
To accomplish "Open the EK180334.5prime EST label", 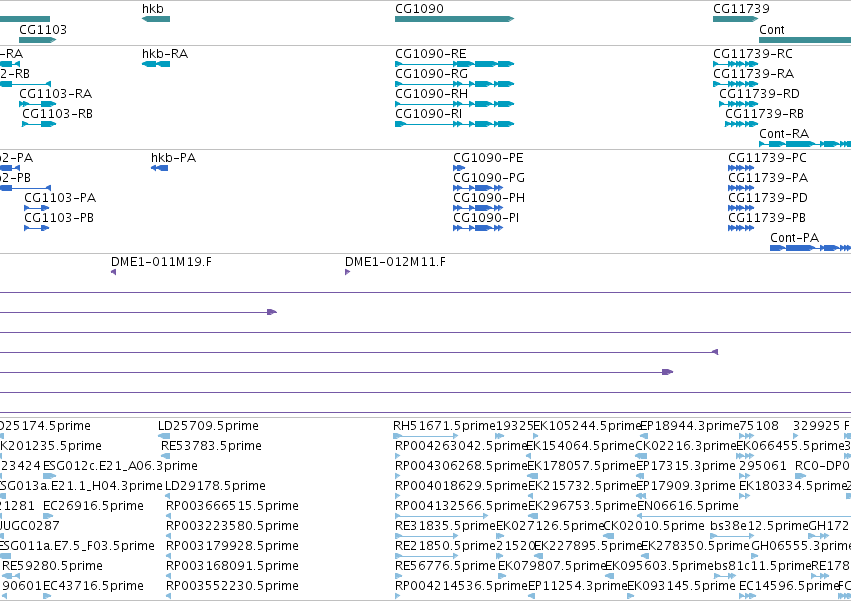I will tap(793, 486).
